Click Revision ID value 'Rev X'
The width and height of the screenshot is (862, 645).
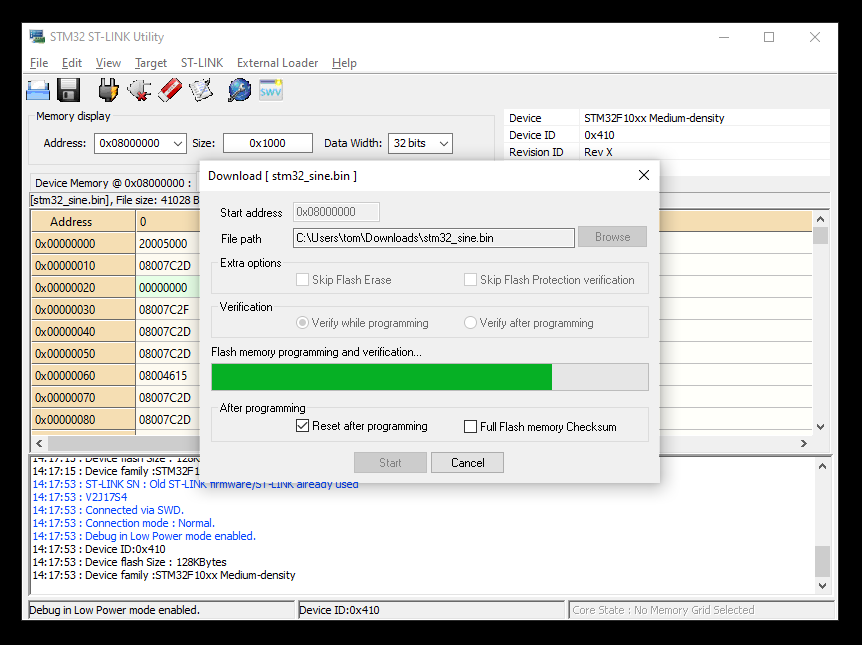point(598,152)
